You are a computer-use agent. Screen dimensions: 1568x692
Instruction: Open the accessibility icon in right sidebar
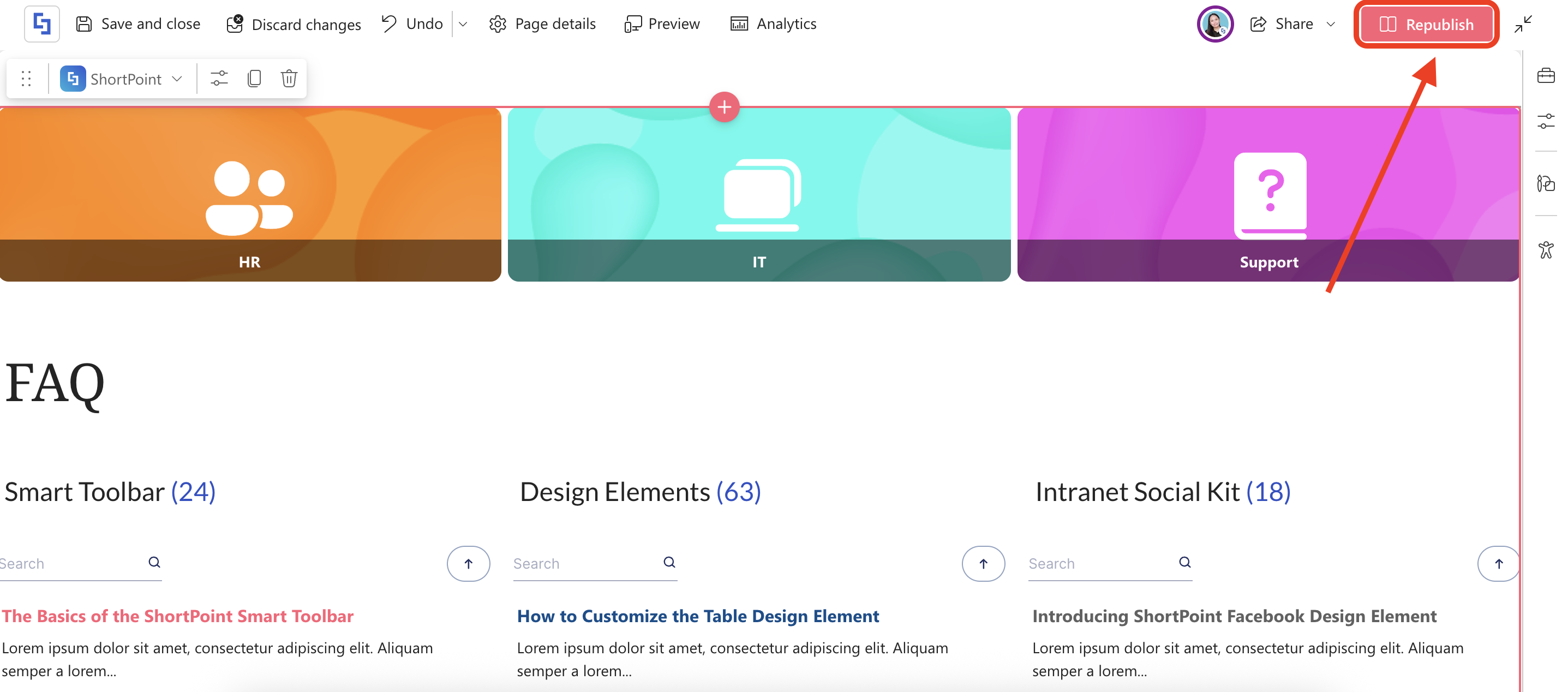1546,249
